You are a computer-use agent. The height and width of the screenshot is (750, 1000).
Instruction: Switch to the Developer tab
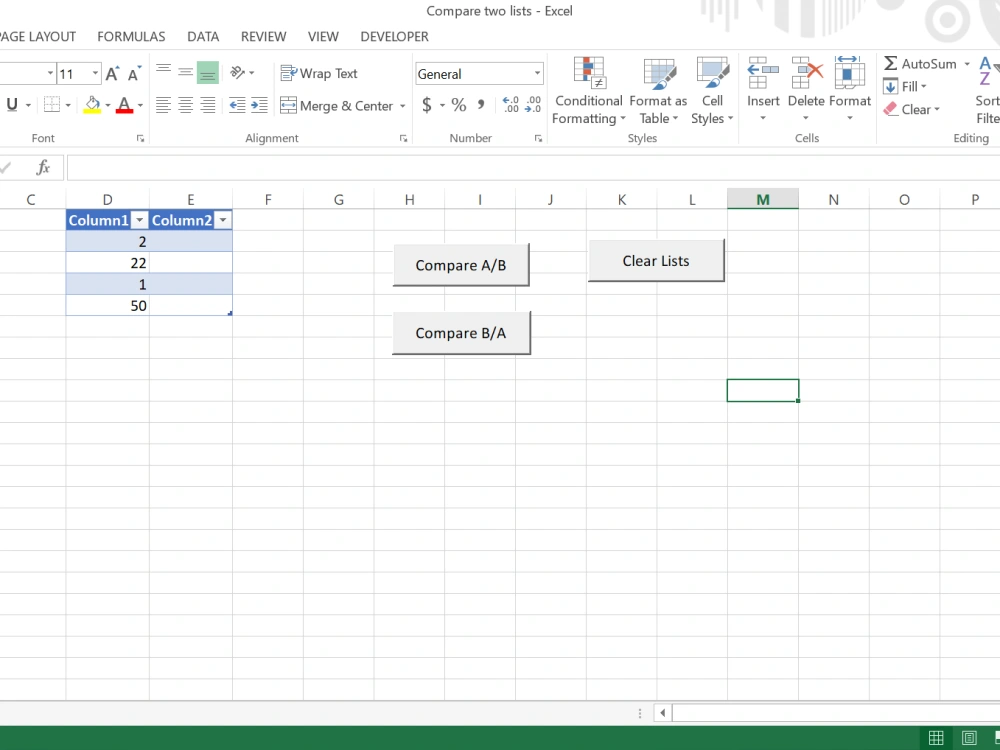tap(394, 36)
